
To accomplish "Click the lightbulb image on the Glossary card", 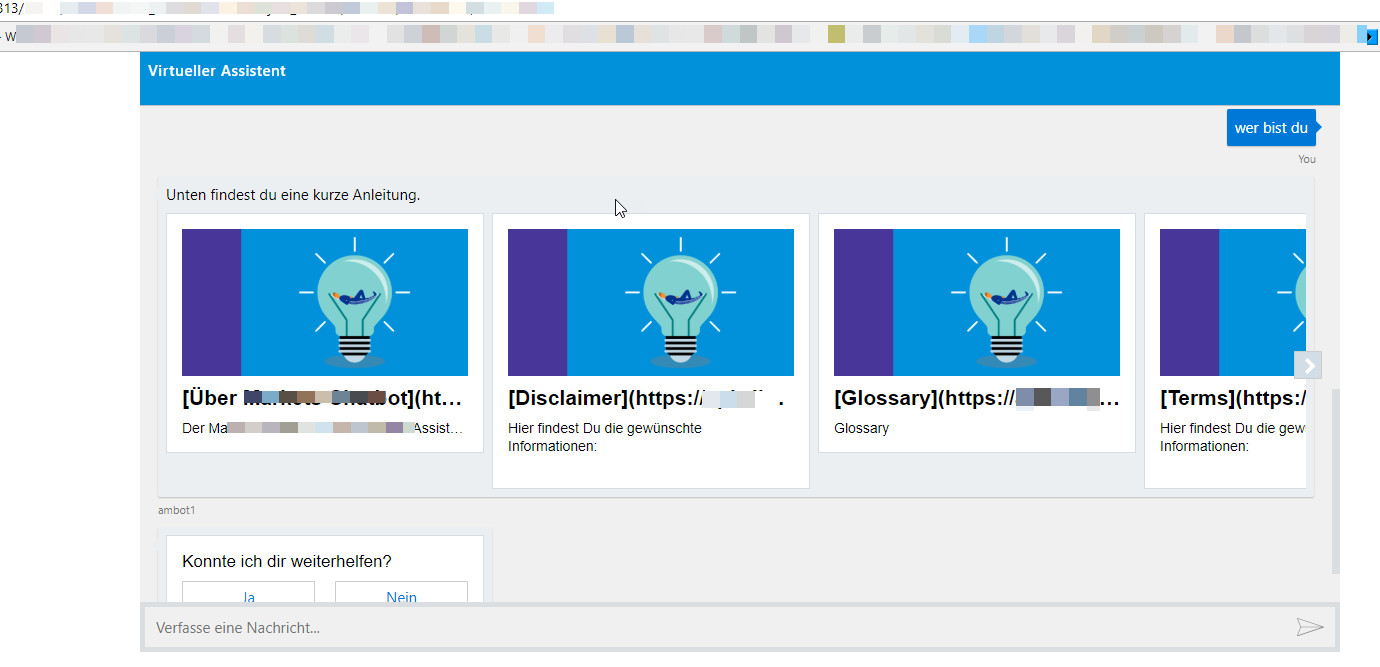I will click(977, 302).
